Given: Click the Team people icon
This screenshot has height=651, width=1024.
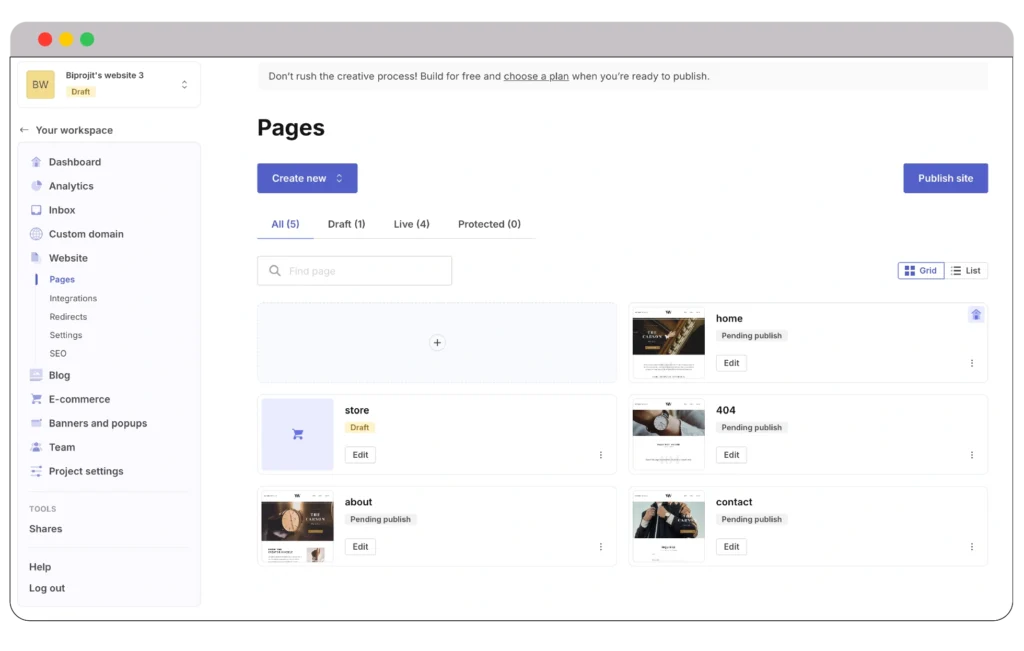Looking at the screenshot, I should (x=37, y=446).
